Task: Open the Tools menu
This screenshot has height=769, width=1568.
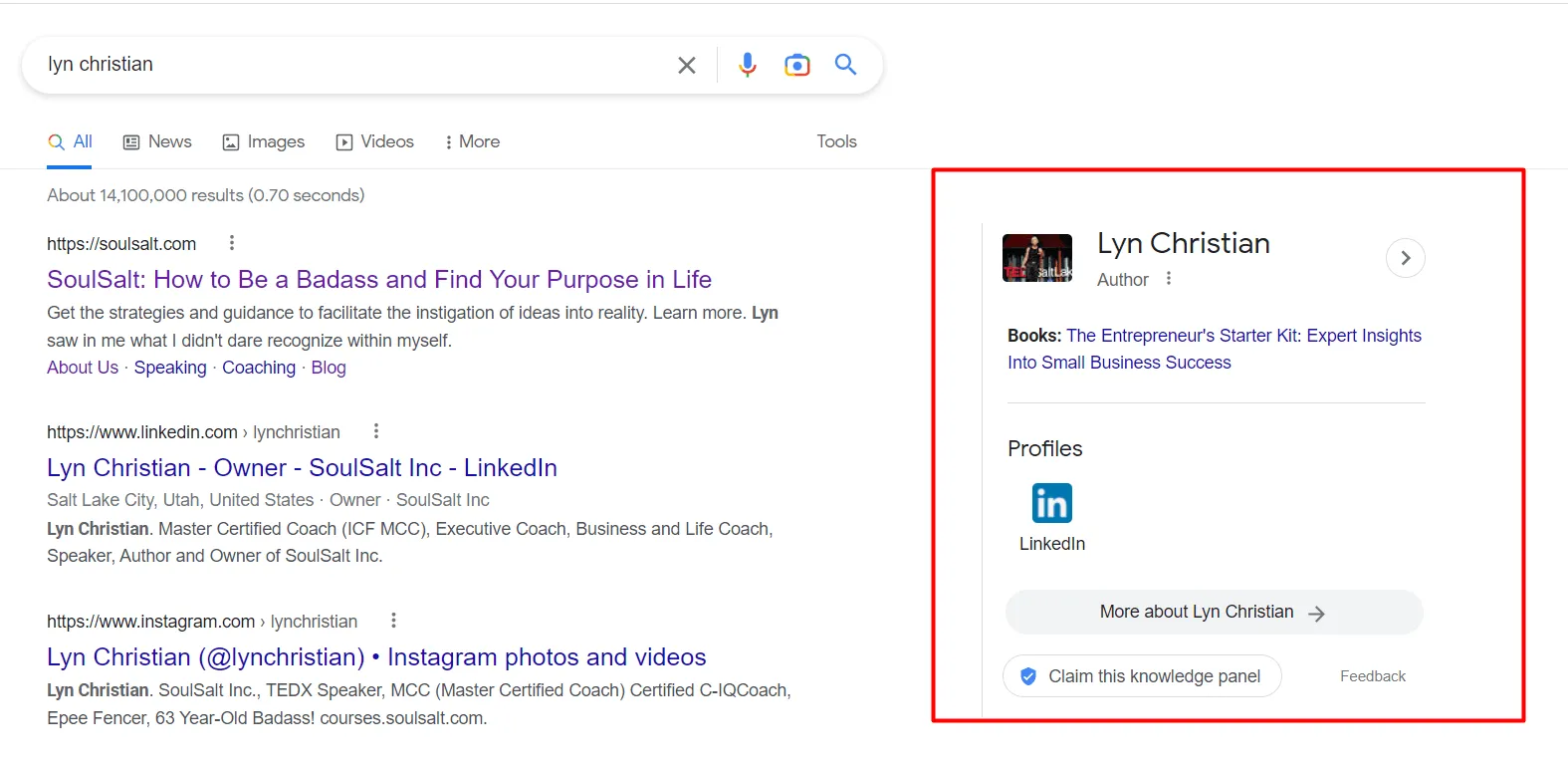Action: coord(836,141)
